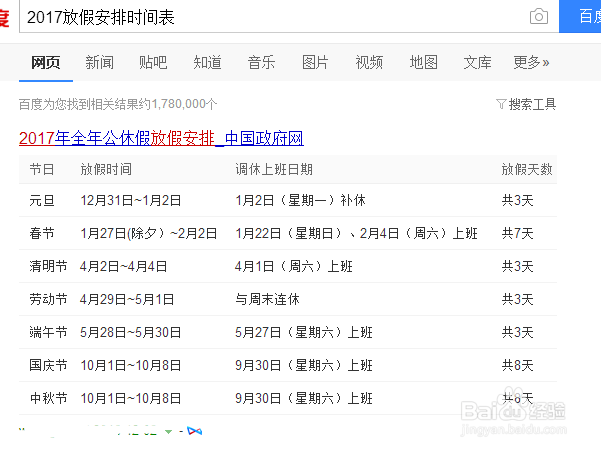The height and width of the screenshot is (451, 601).
Task: Click the 与周末连休 cell
Action: click(268, 299)
